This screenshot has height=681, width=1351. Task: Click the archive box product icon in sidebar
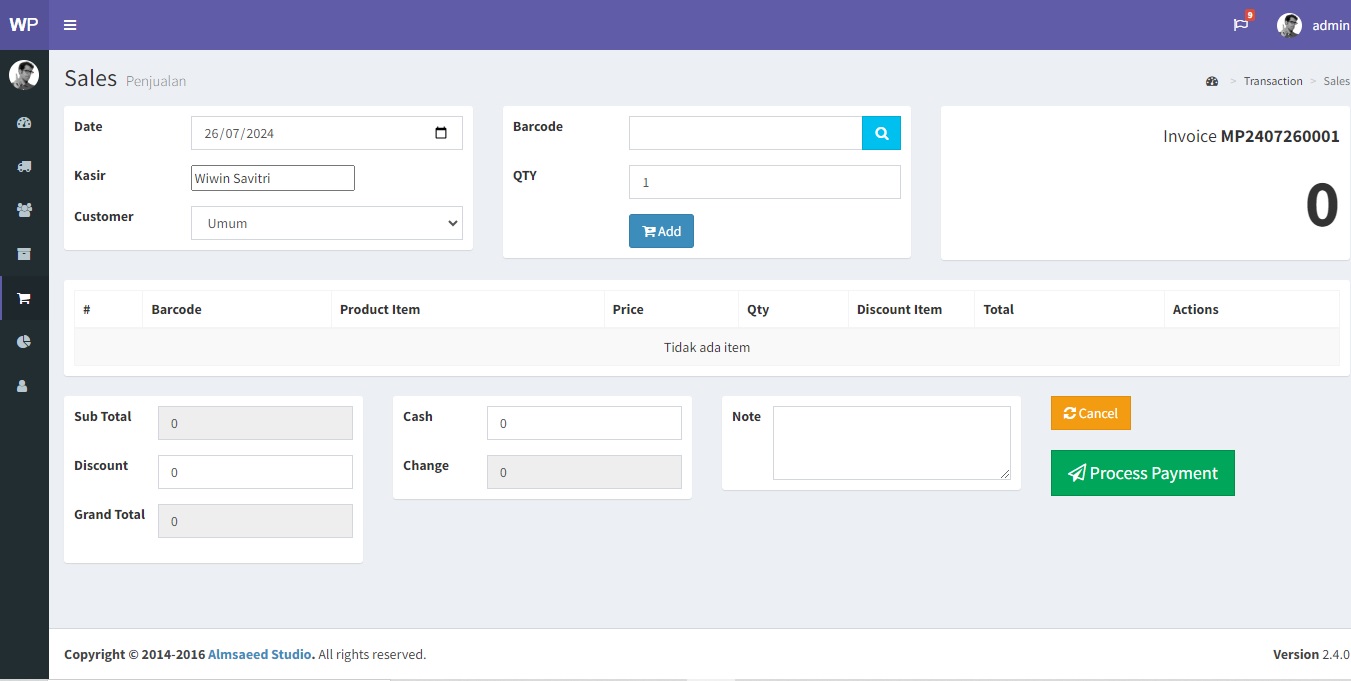[24, 254]
